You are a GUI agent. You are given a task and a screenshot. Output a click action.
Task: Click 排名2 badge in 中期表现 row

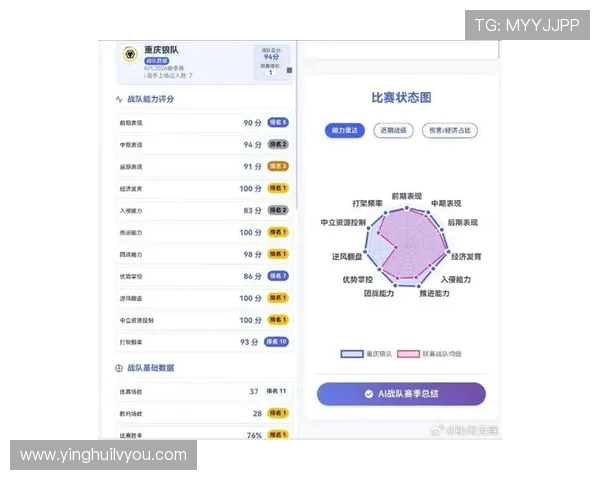click(278, 144)
